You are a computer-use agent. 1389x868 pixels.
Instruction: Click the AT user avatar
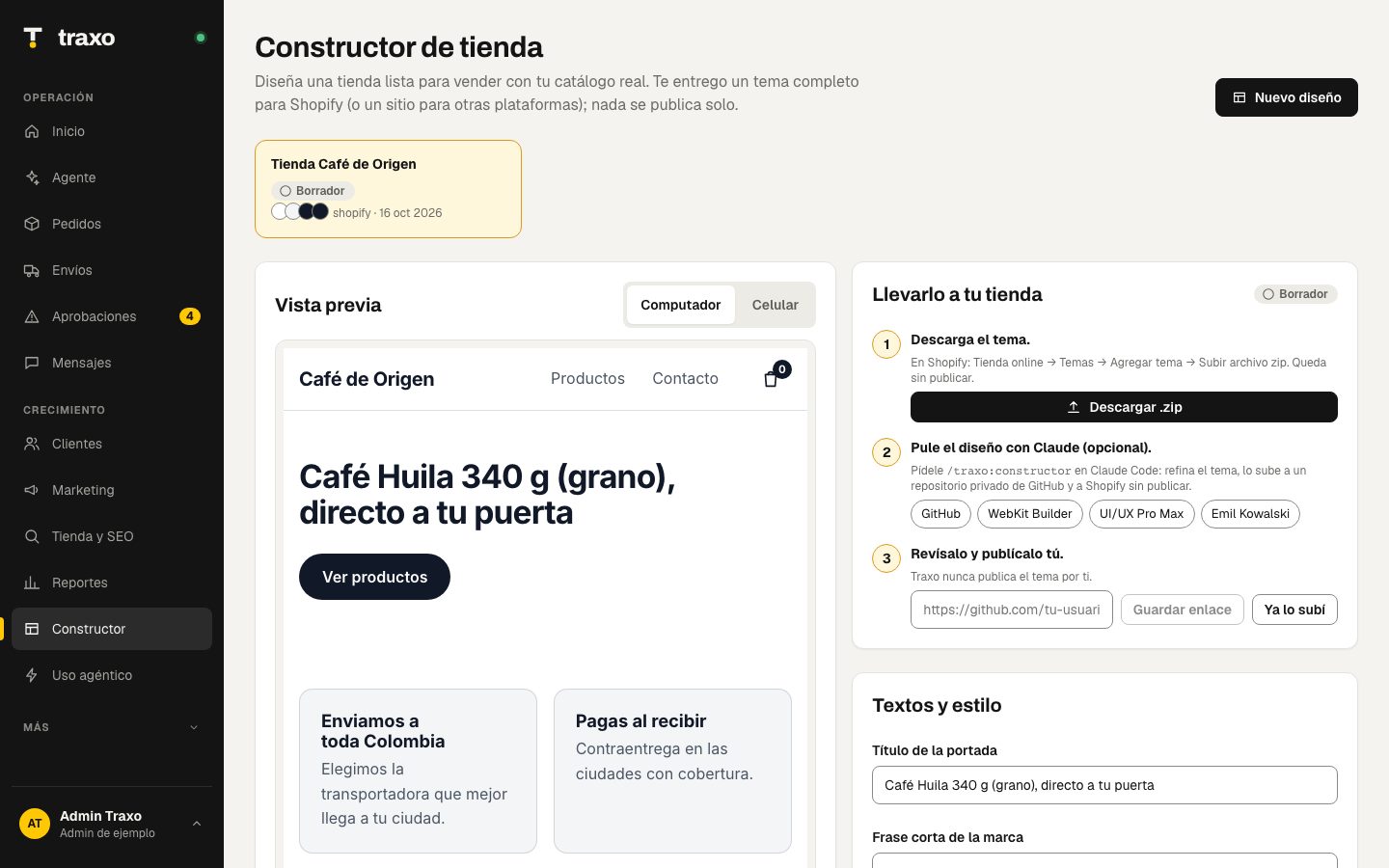click(x=35, y=824)
